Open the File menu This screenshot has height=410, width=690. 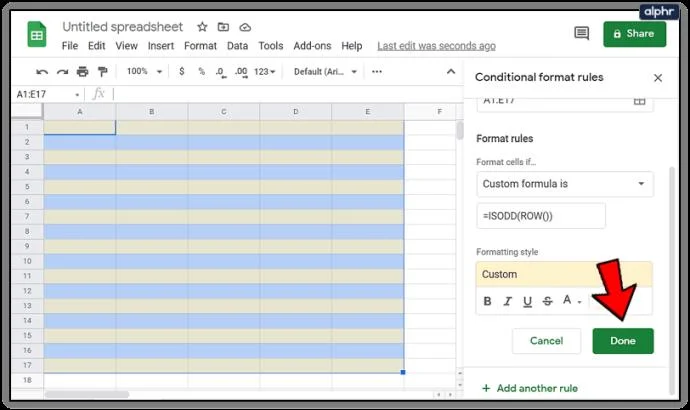coord(70,46)
